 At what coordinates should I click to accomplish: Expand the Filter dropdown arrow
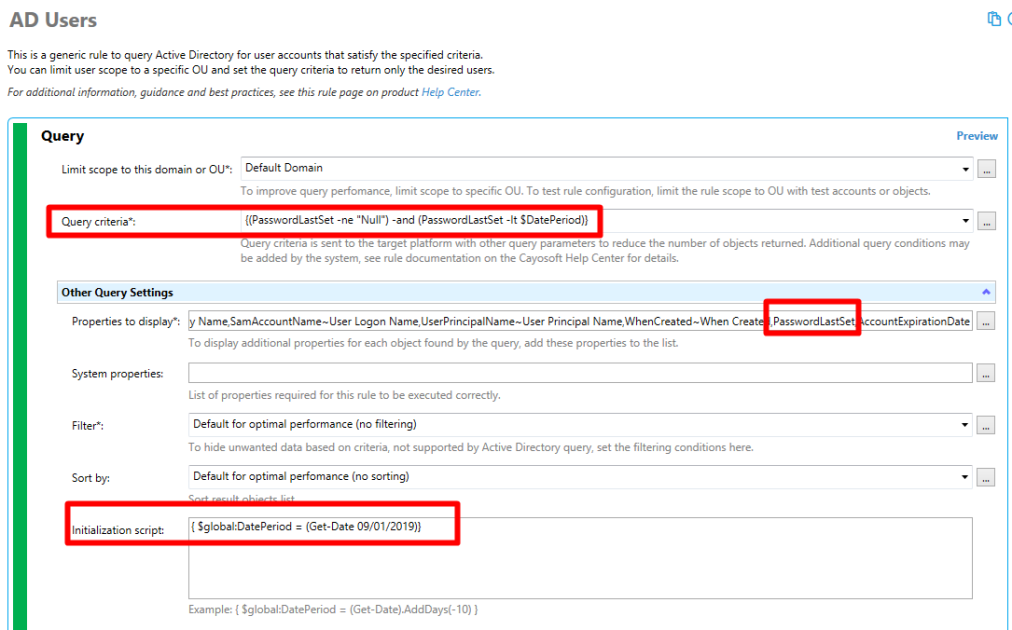964,425
